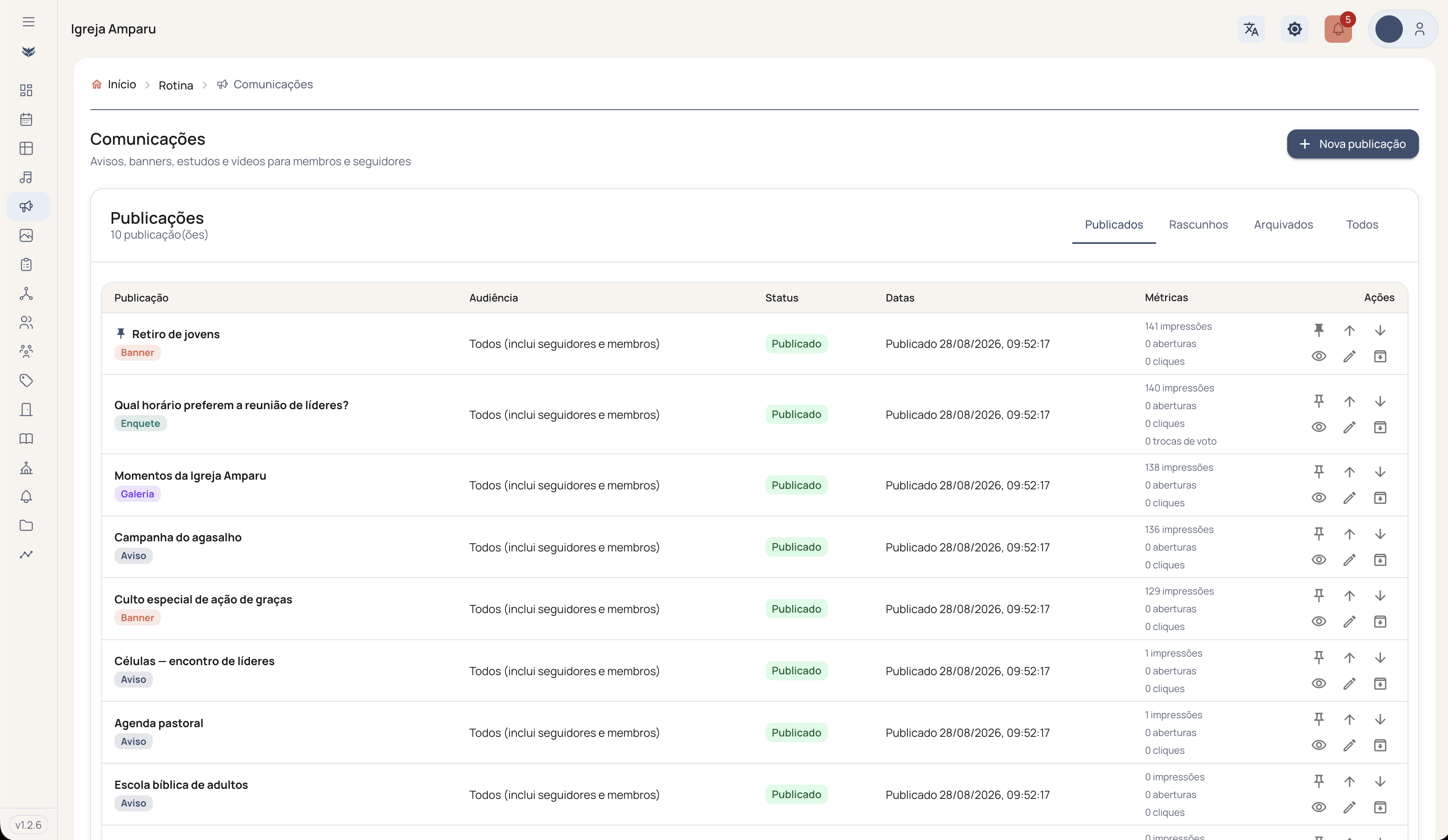Open the user profile avatar menu

1402,29
